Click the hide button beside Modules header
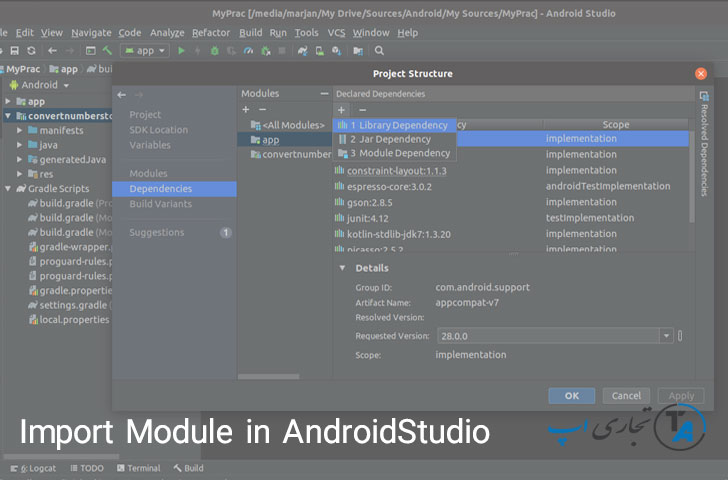Screen dimensions: 728x480 324,94
